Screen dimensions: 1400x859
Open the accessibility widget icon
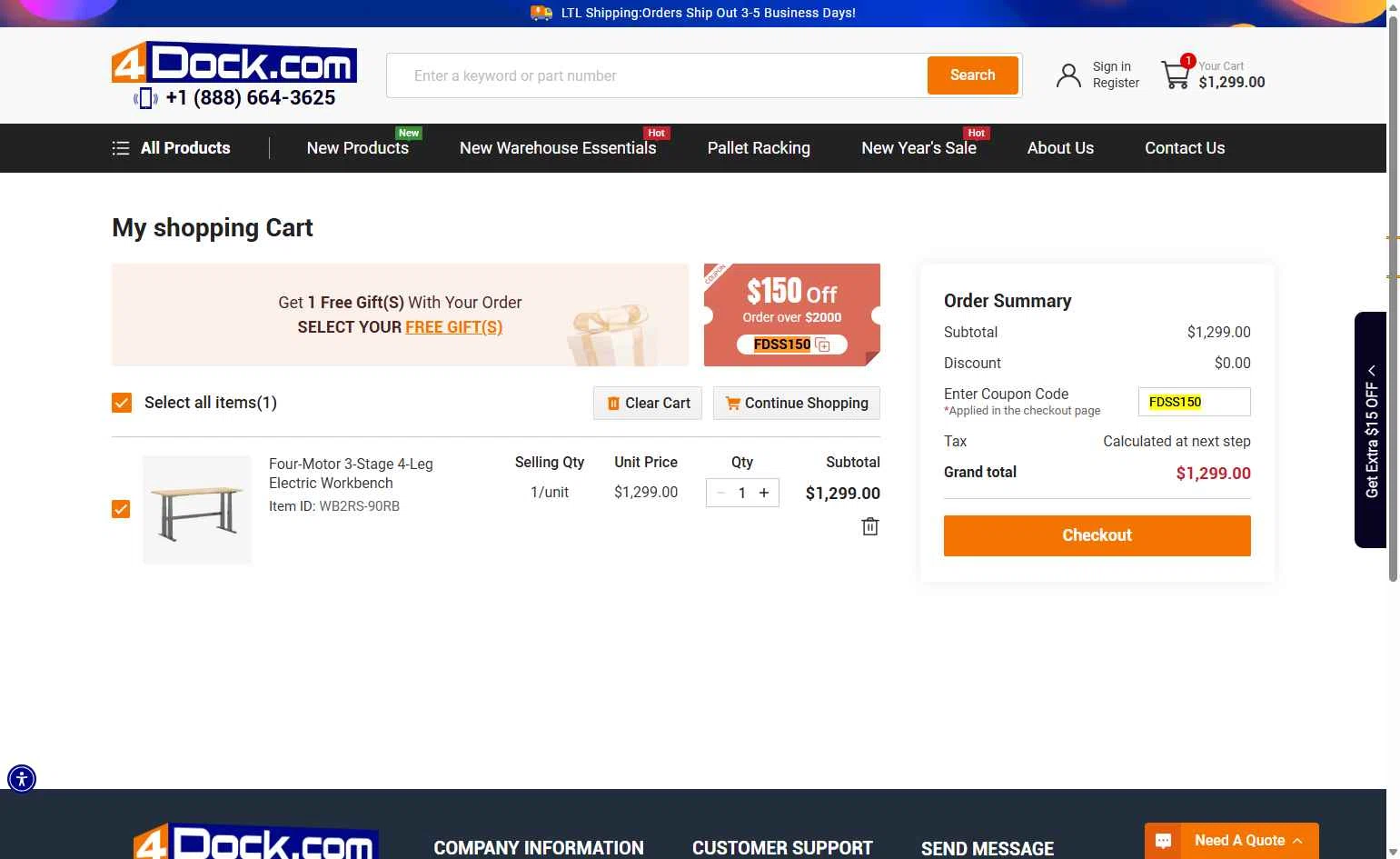click(x=22, y=779)
